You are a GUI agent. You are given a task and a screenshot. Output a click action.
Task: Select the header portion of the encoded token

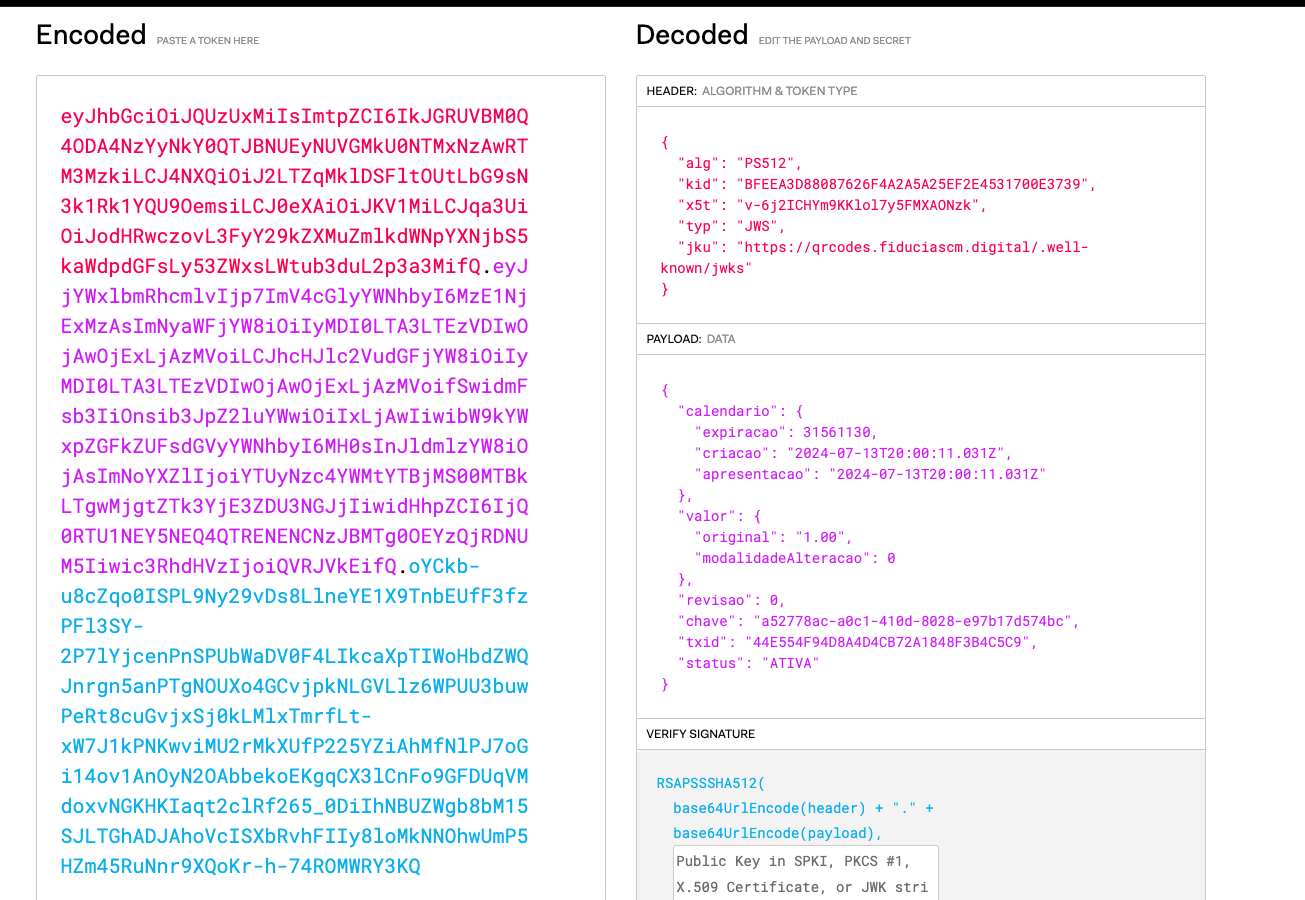(x=290, y=176)
